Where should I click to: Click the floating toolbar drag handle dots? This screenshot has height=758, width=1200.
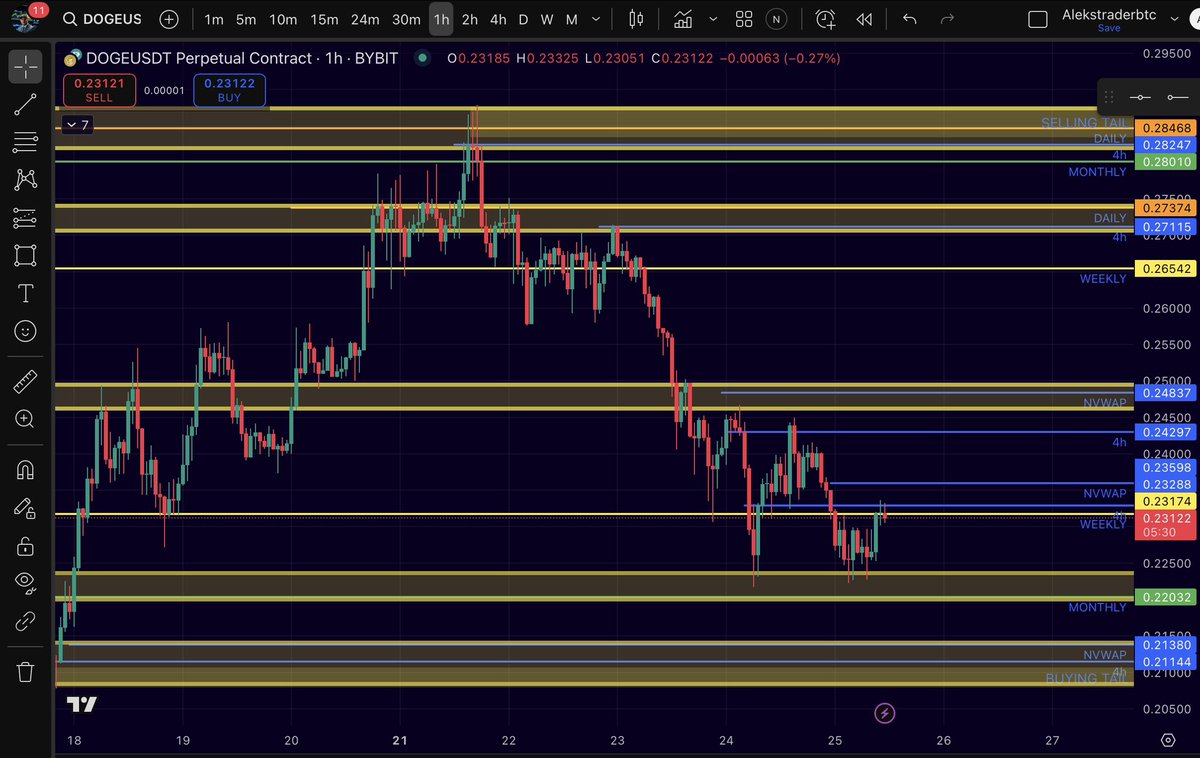point(1110,97)
